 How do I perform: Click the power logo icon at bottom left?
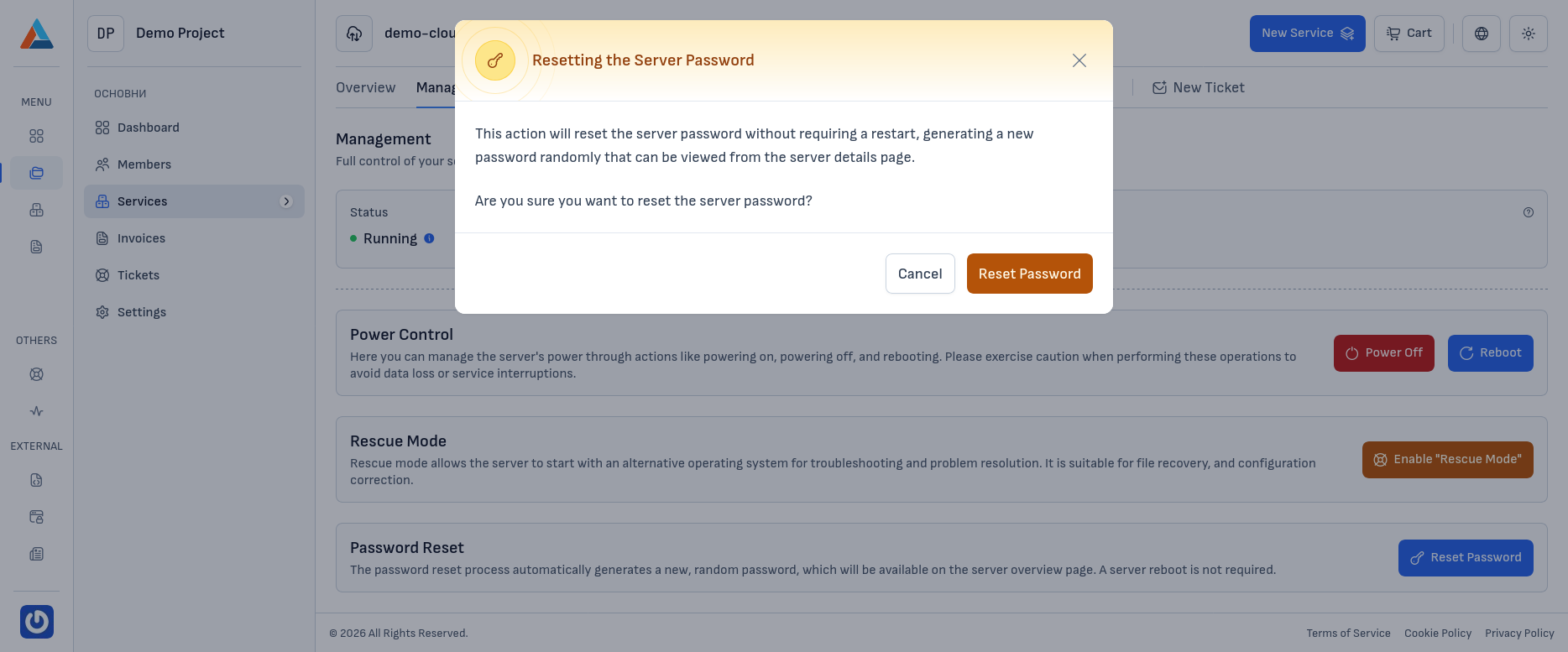(x=37, y=622)
